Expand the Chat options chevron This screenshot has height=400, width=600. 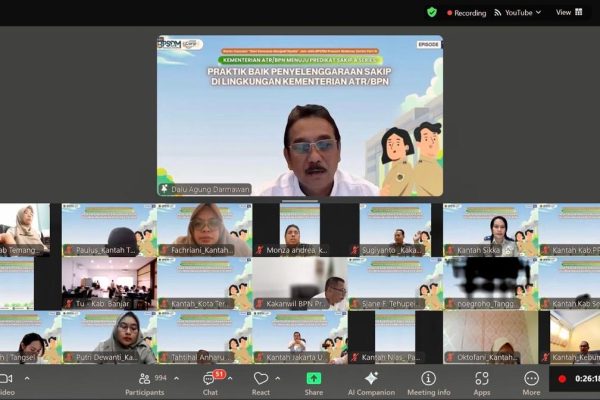click(230, 379)
